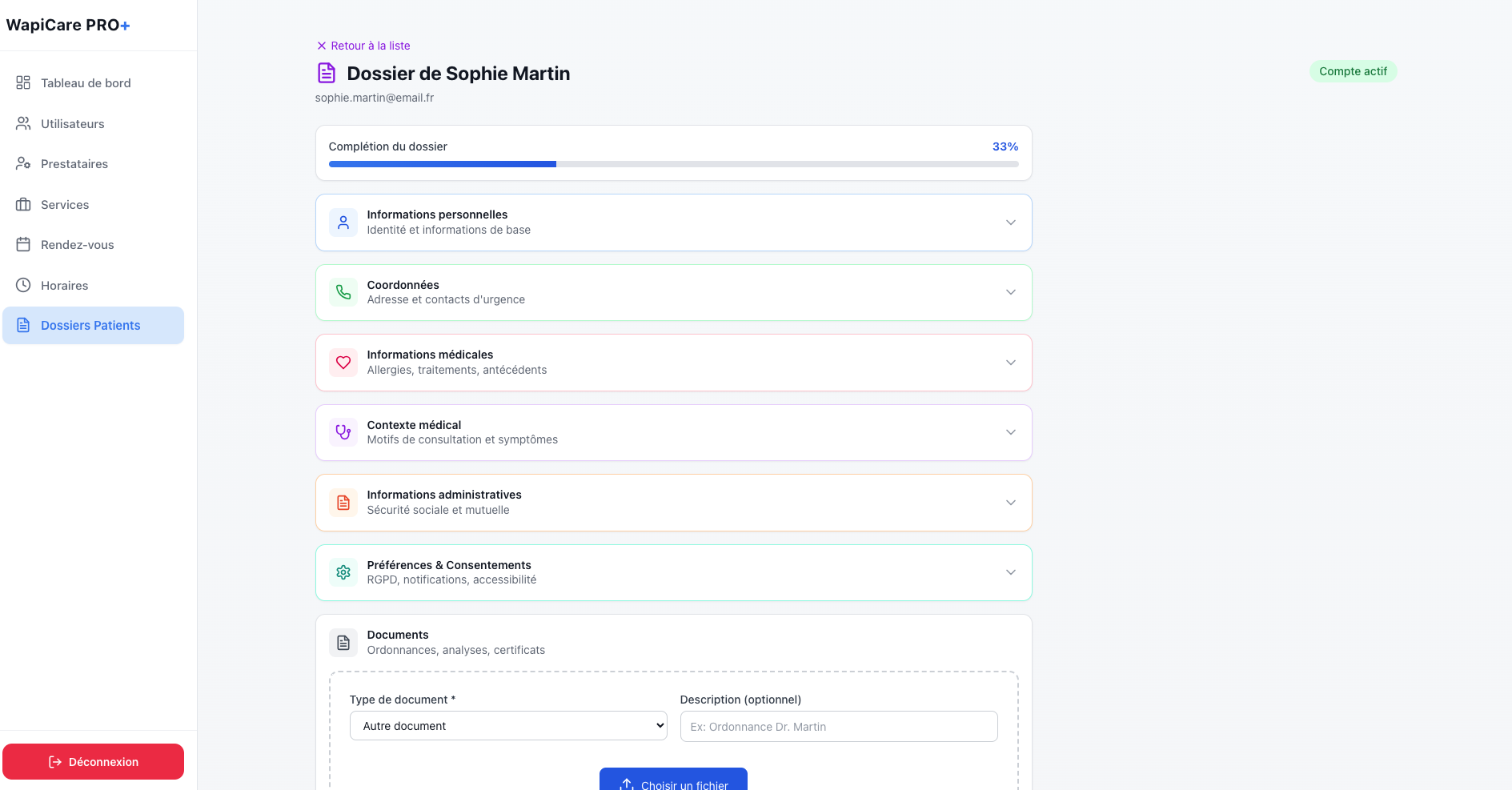The height and width of the screenshot is (790, 1512).
Task: Expand the Informations administratives section
Action: (x=1010, y=503)
